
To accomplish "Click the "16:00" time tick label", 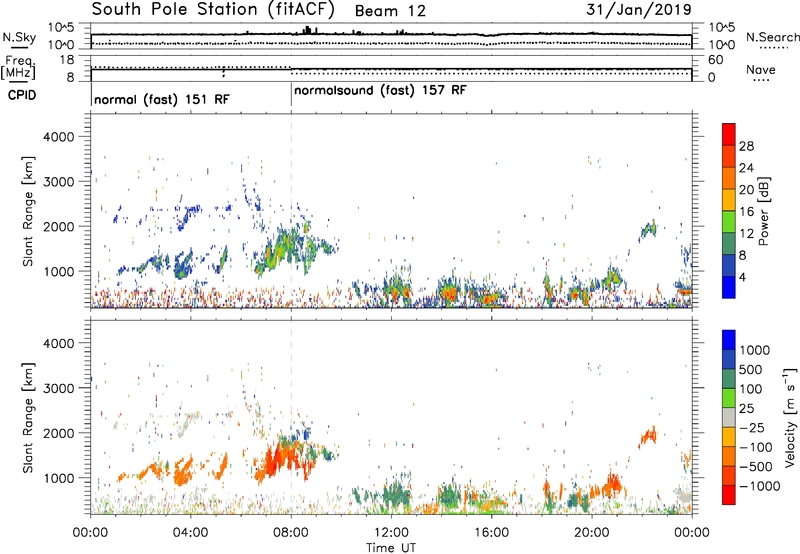I will [x=491, y=533].
